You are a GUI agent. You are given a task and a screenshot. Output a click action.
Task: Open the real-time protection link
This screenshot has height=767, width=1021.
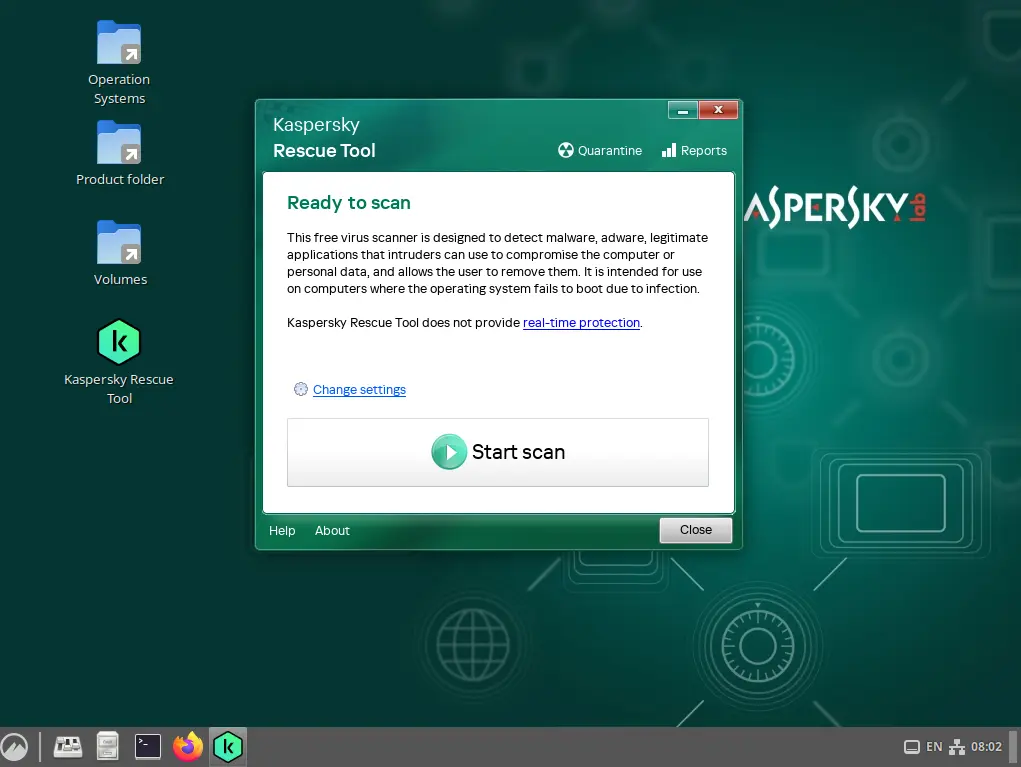tap(581, 323)
